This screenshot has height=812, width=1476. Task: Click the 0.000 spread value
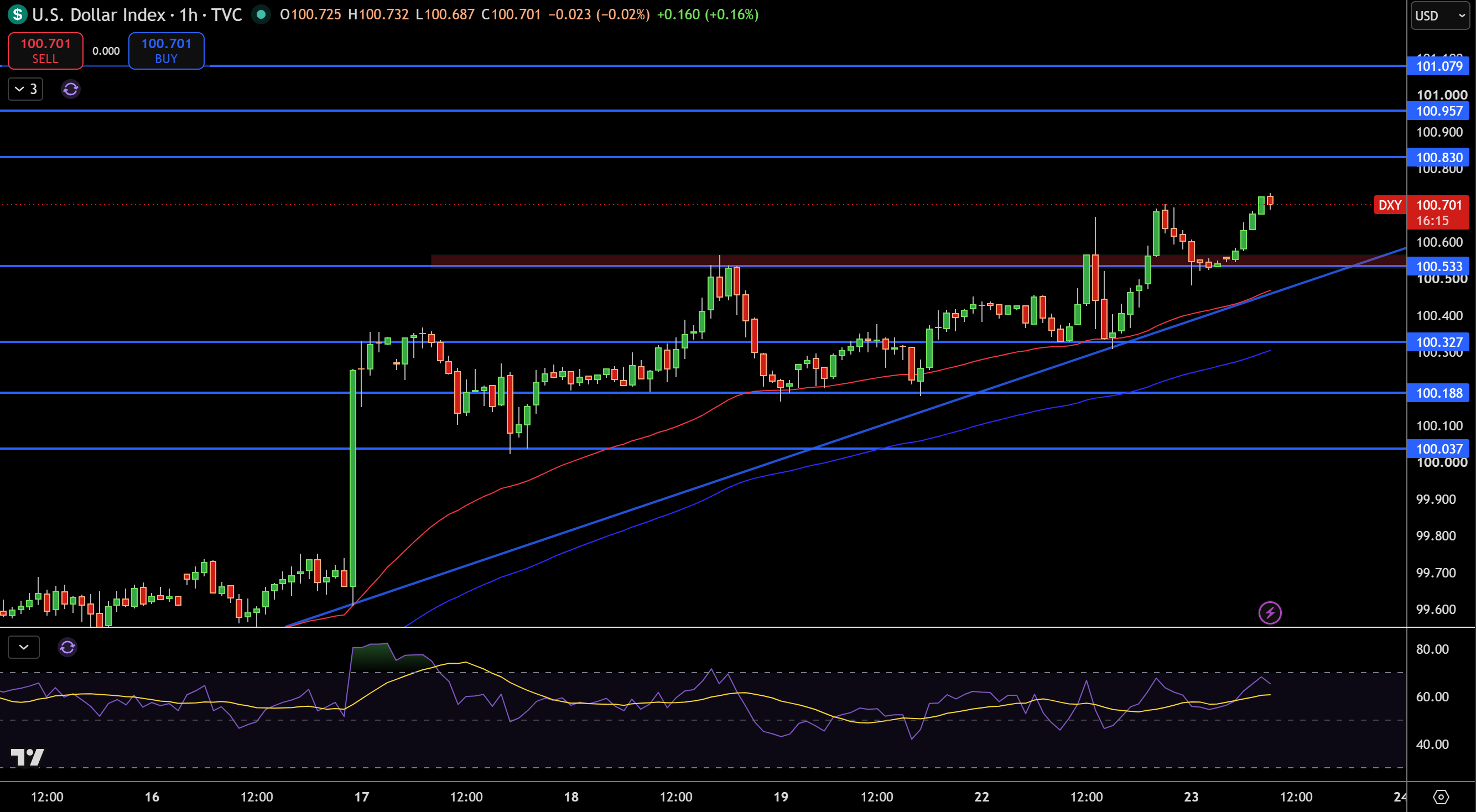click(x=106, y=51)
